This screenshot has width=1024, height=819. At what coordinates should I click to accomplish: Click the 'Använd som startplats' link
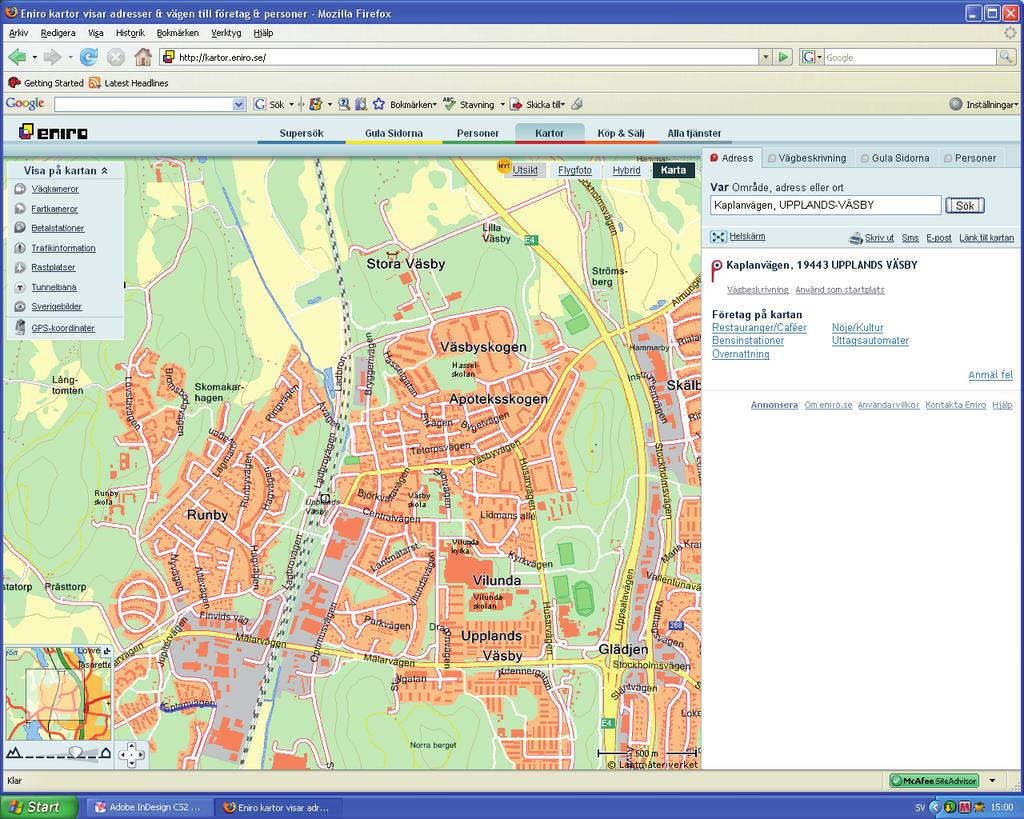[840, 289]
